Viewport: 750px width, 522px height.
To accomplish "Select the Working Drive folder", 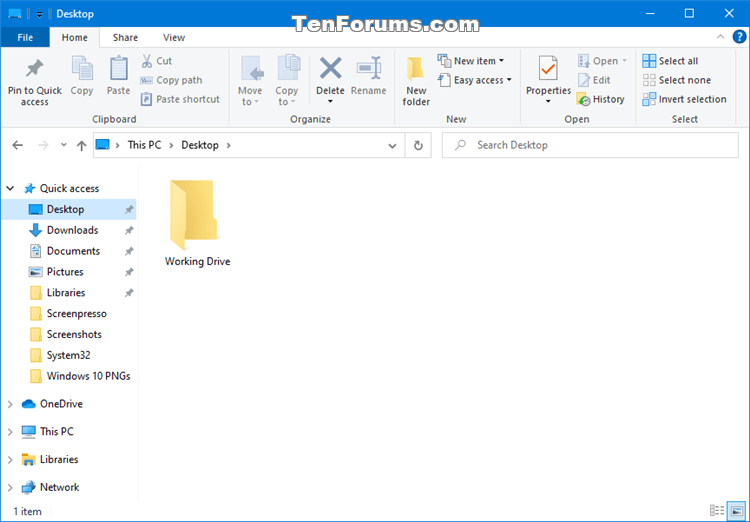I will coord(198,223).
